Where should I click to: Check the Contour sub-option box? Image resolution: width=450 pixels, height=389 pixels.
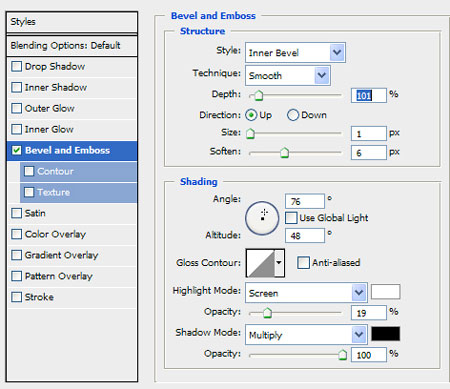29,171
